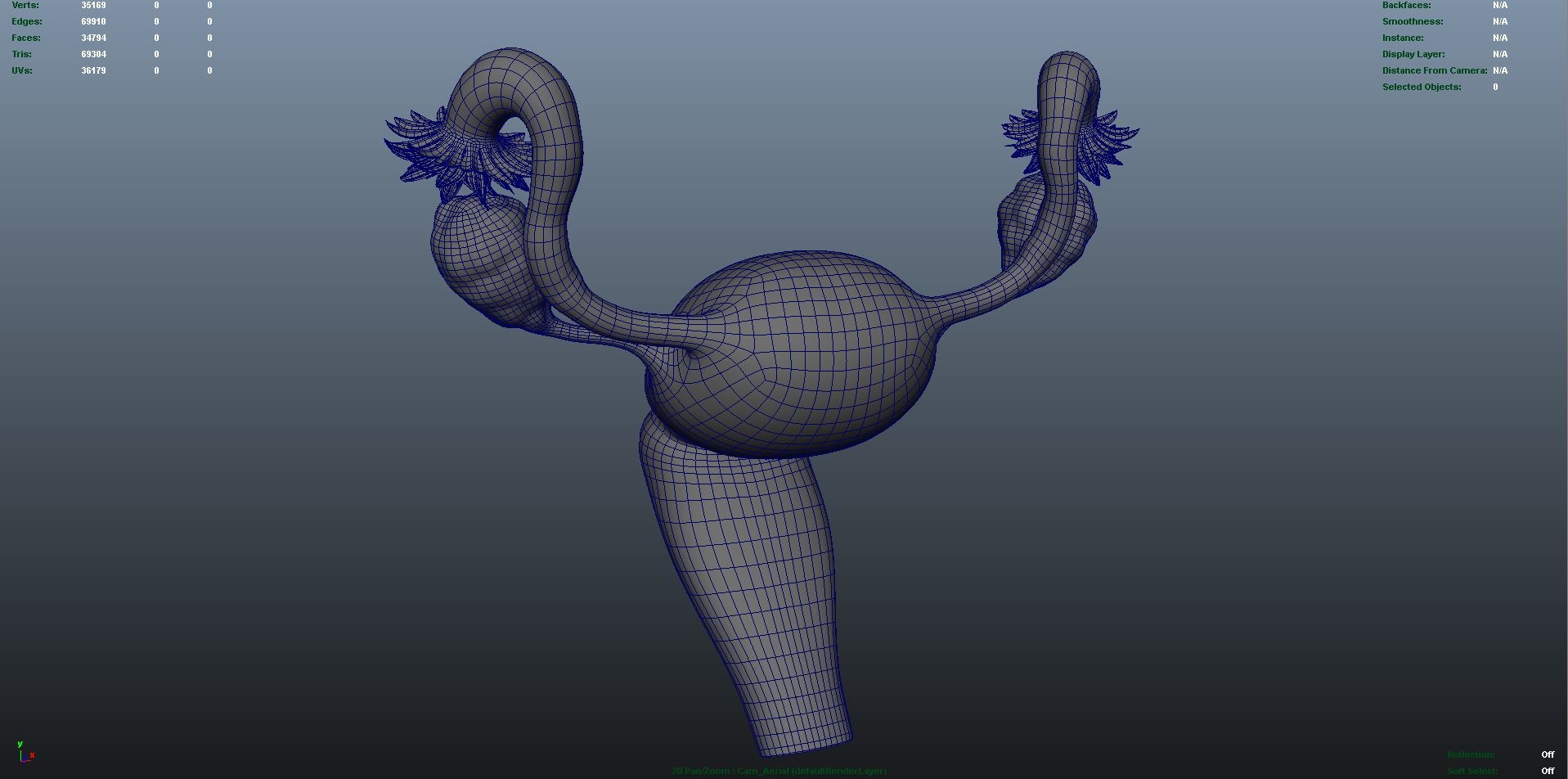Click the Instance N/A readout
The width and height of the screenshot is (1568, 779).
pos(1500,38)
